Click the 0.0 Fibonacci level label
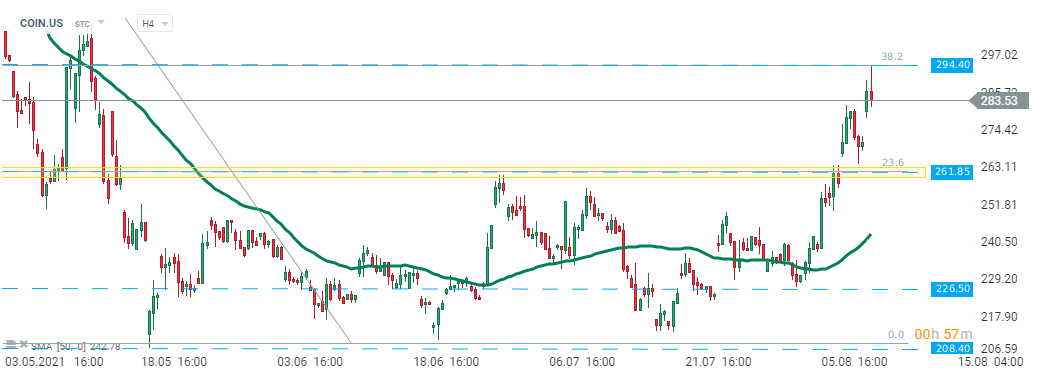The width and height of the screenshot is (1041, 379). click(x=897, y=335)
